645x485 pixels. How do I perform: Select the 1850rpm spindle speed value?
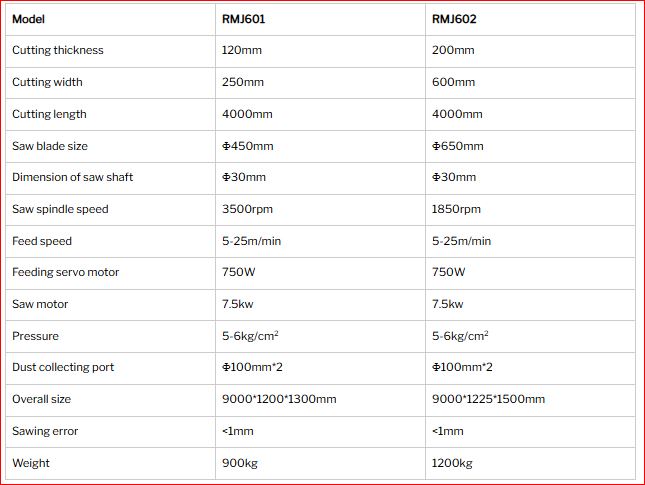[x=456, y=209]
